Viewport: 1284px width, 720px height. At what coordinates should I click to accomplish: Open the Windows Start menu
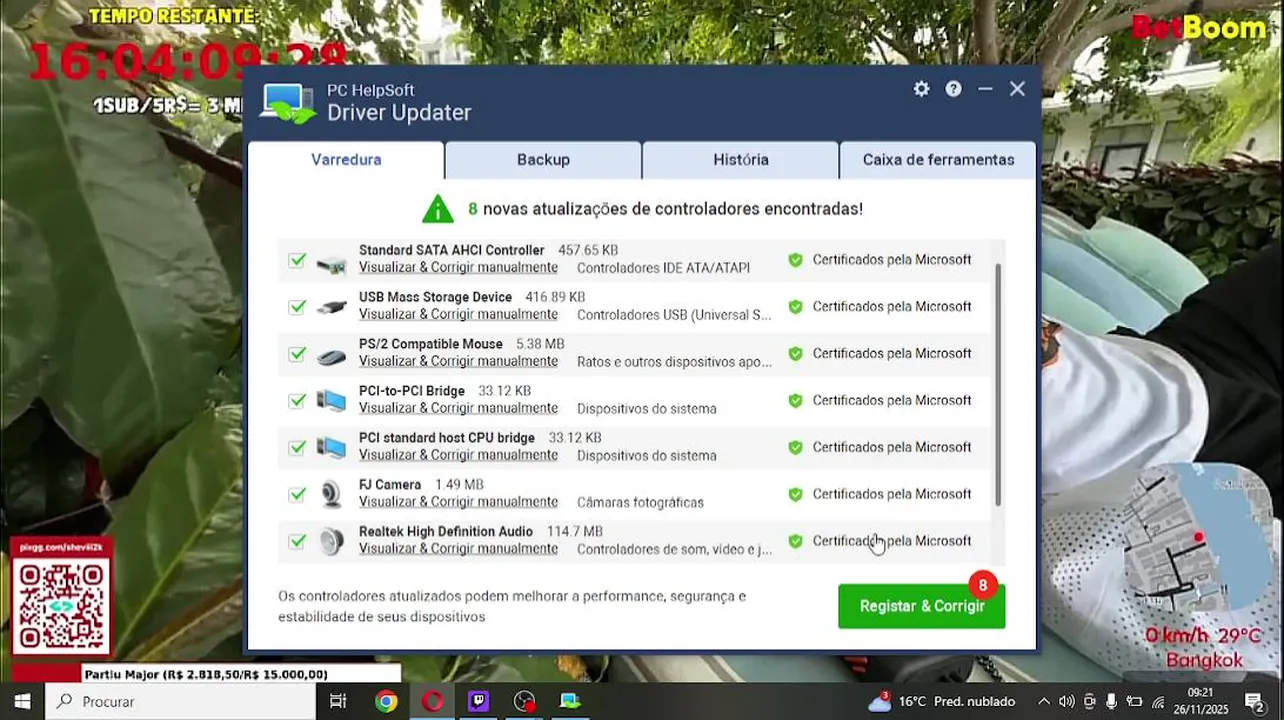pyautogui.click(x=22, y=701)
